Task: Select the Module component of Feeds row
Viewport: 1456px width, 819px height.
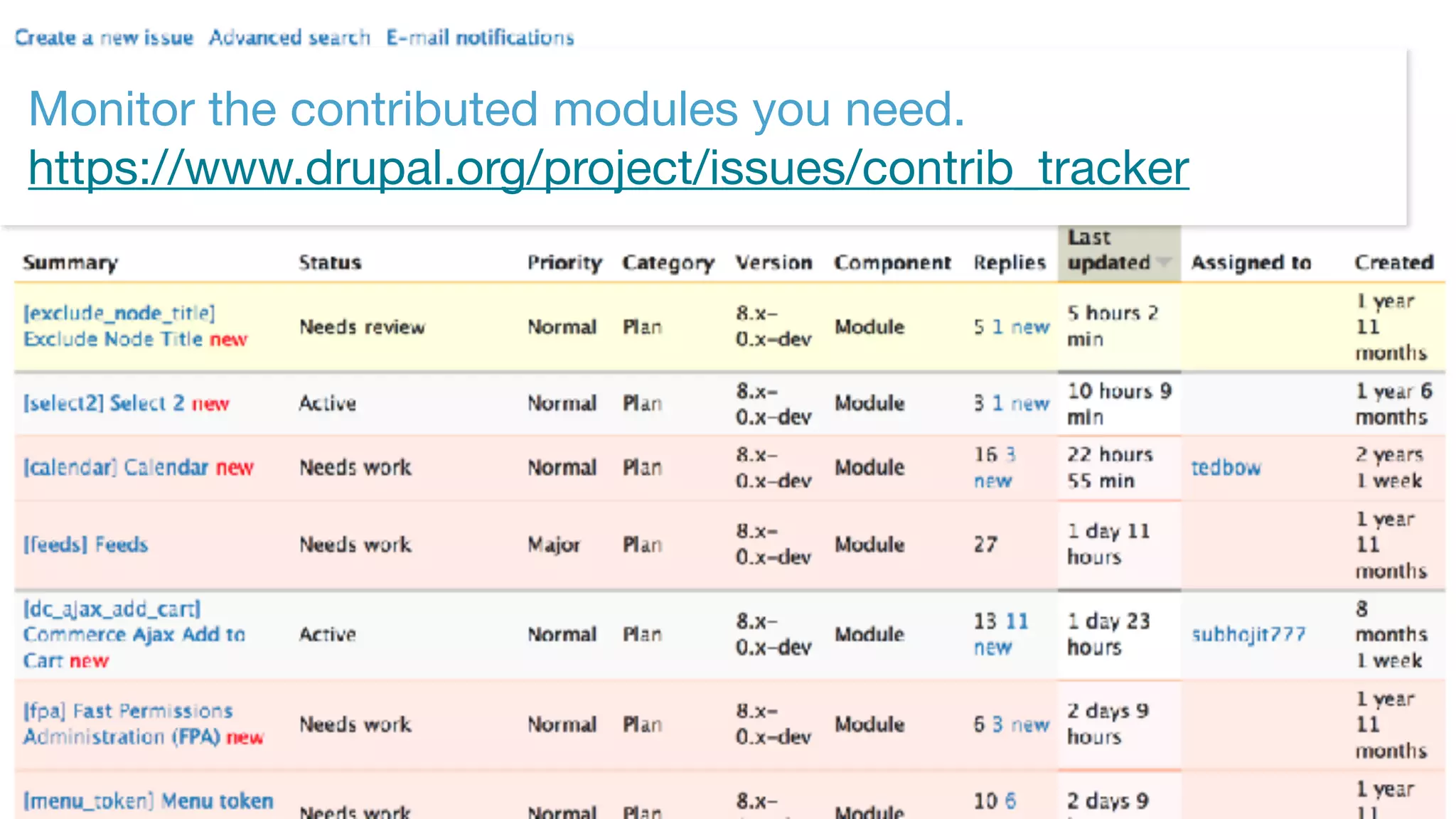Action: [869, 545]
